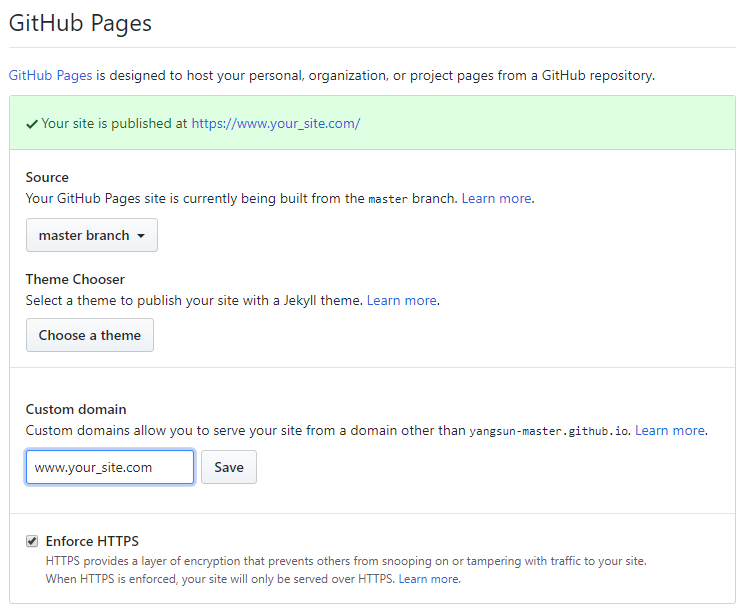Focus the custom domain input field
The width and height of the screenshot is (741, 610).
[x=110, y=467]
